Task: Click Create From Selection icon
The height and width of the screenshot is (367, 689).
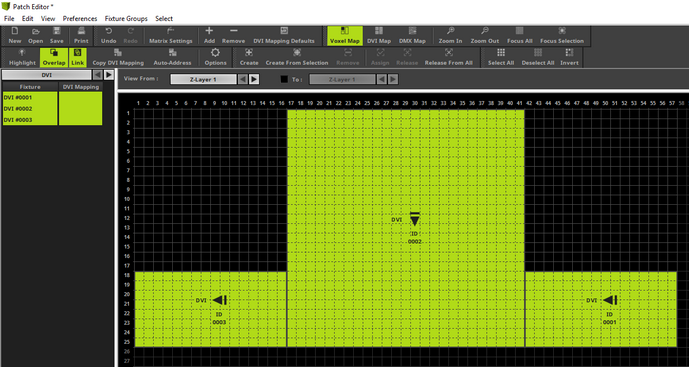Action: [x=297, y=58]
